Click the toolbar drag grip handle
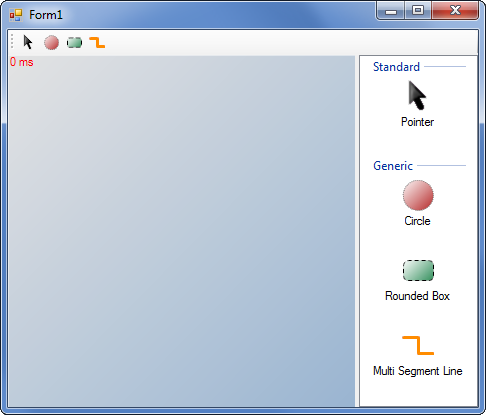The width and height of the screenshot is (486, 415). click(x=12, y=42)
